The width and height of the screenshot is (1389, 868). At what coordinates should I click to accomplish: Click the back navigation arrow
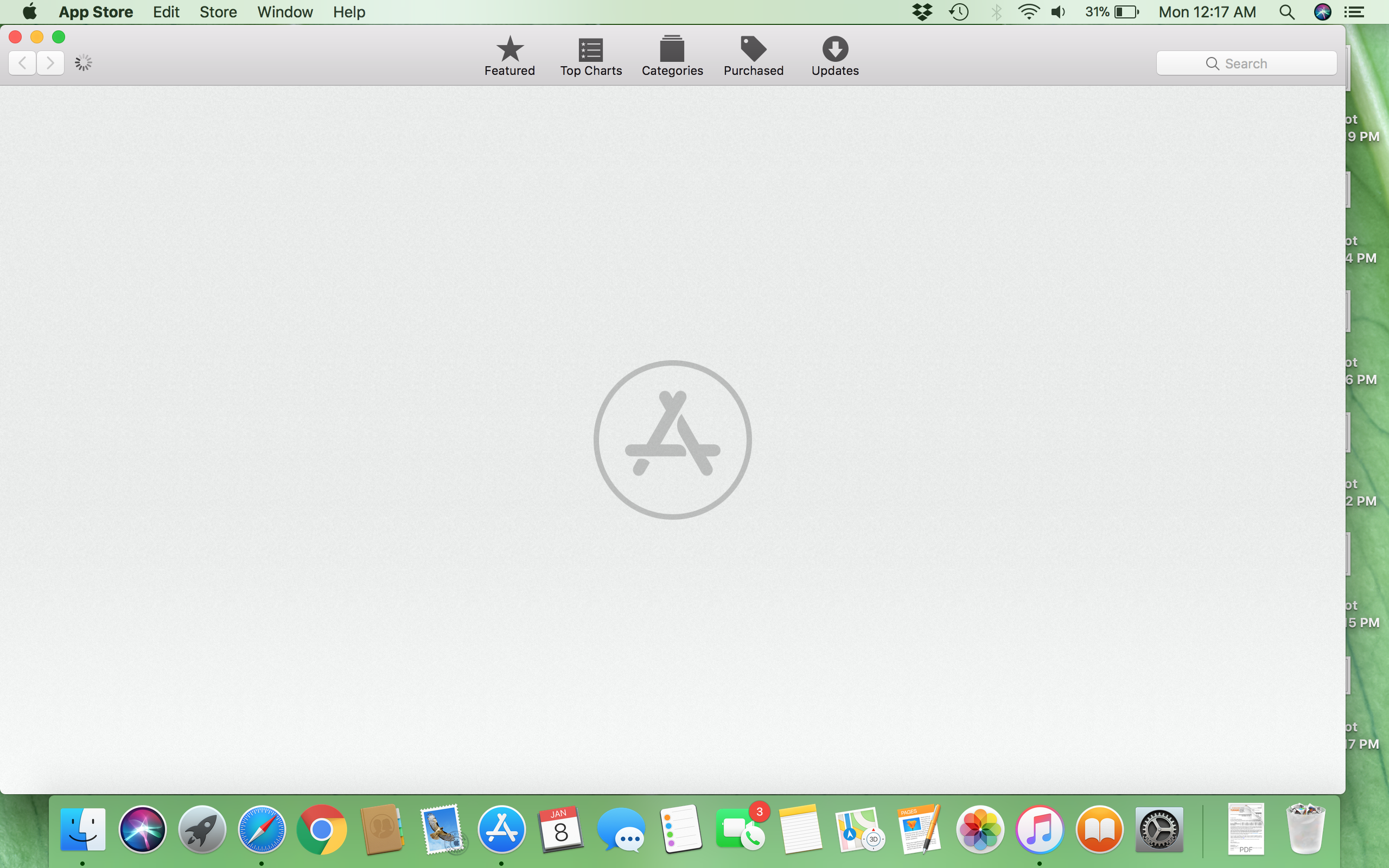pos(22,62)
